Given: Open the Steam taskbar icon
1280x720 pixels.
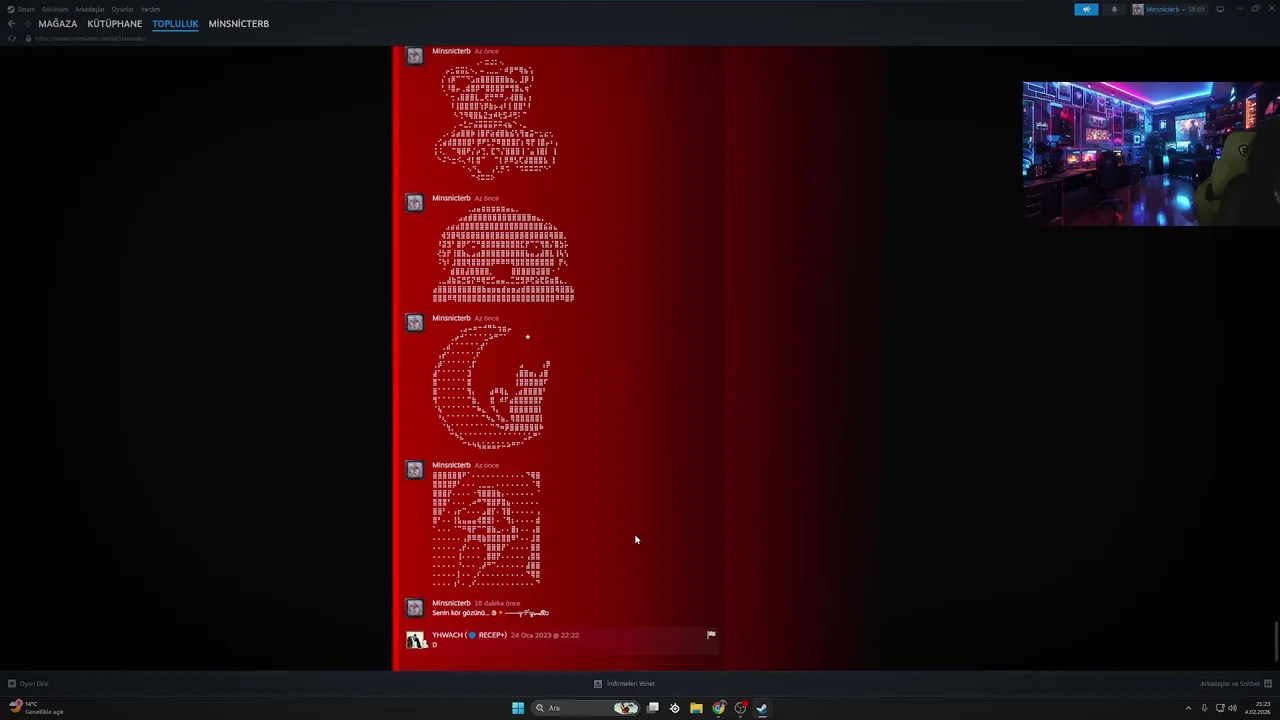Looking at the screenshot, I should pos(762,708).
